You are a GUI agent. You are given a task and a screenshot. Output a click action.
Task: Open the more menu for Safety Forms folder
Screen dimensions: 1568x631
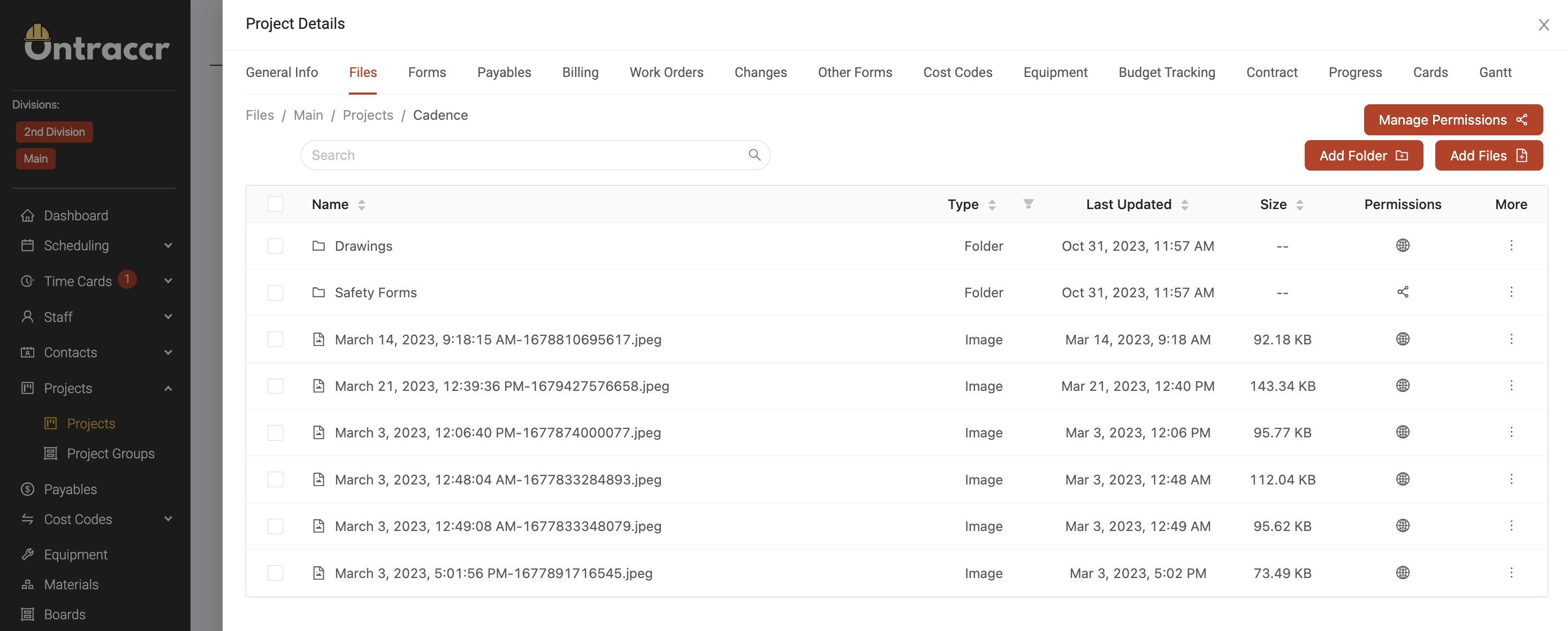click(1511, 292)
